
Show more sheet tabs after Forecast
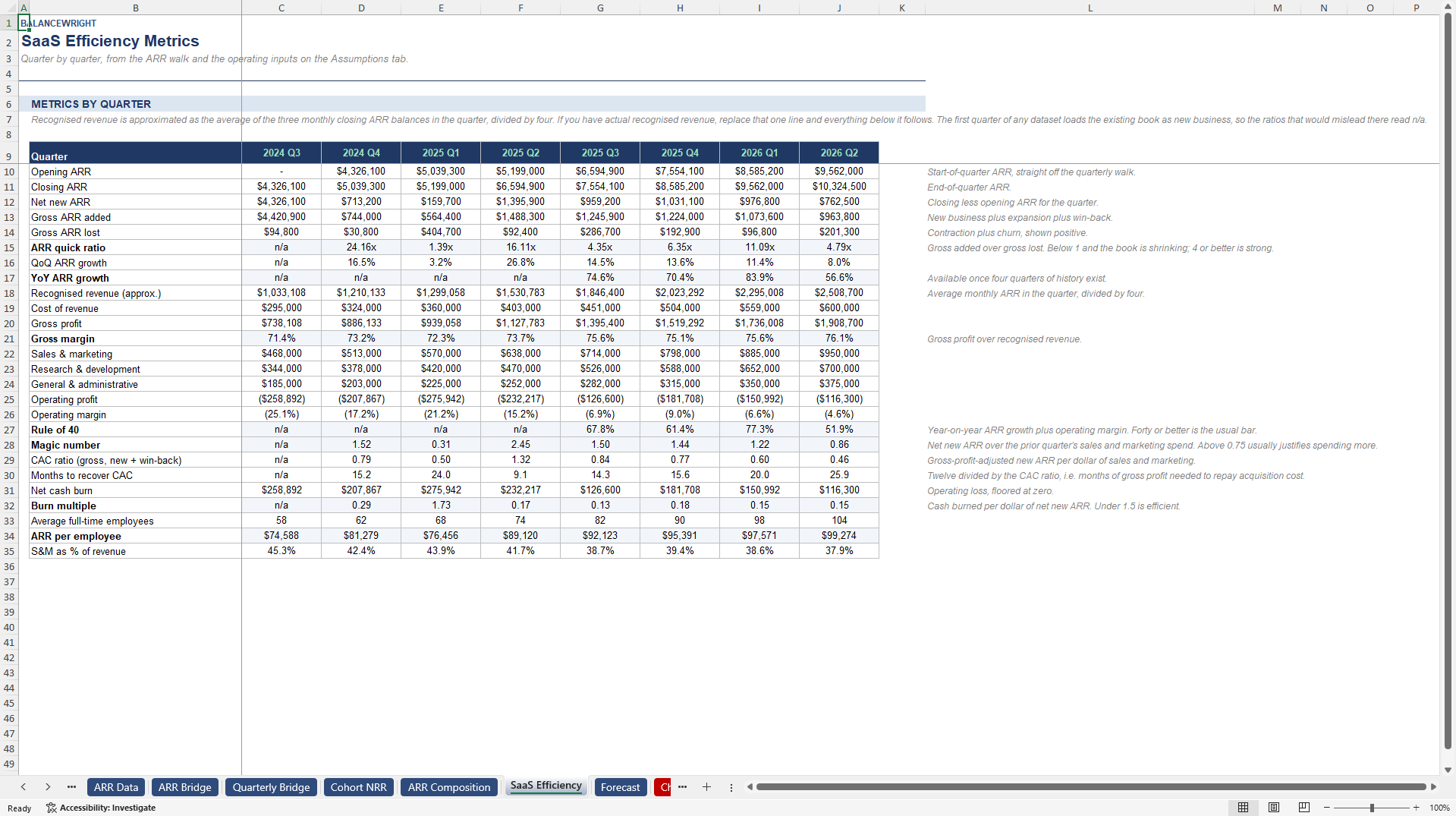[x=682, y=787]
